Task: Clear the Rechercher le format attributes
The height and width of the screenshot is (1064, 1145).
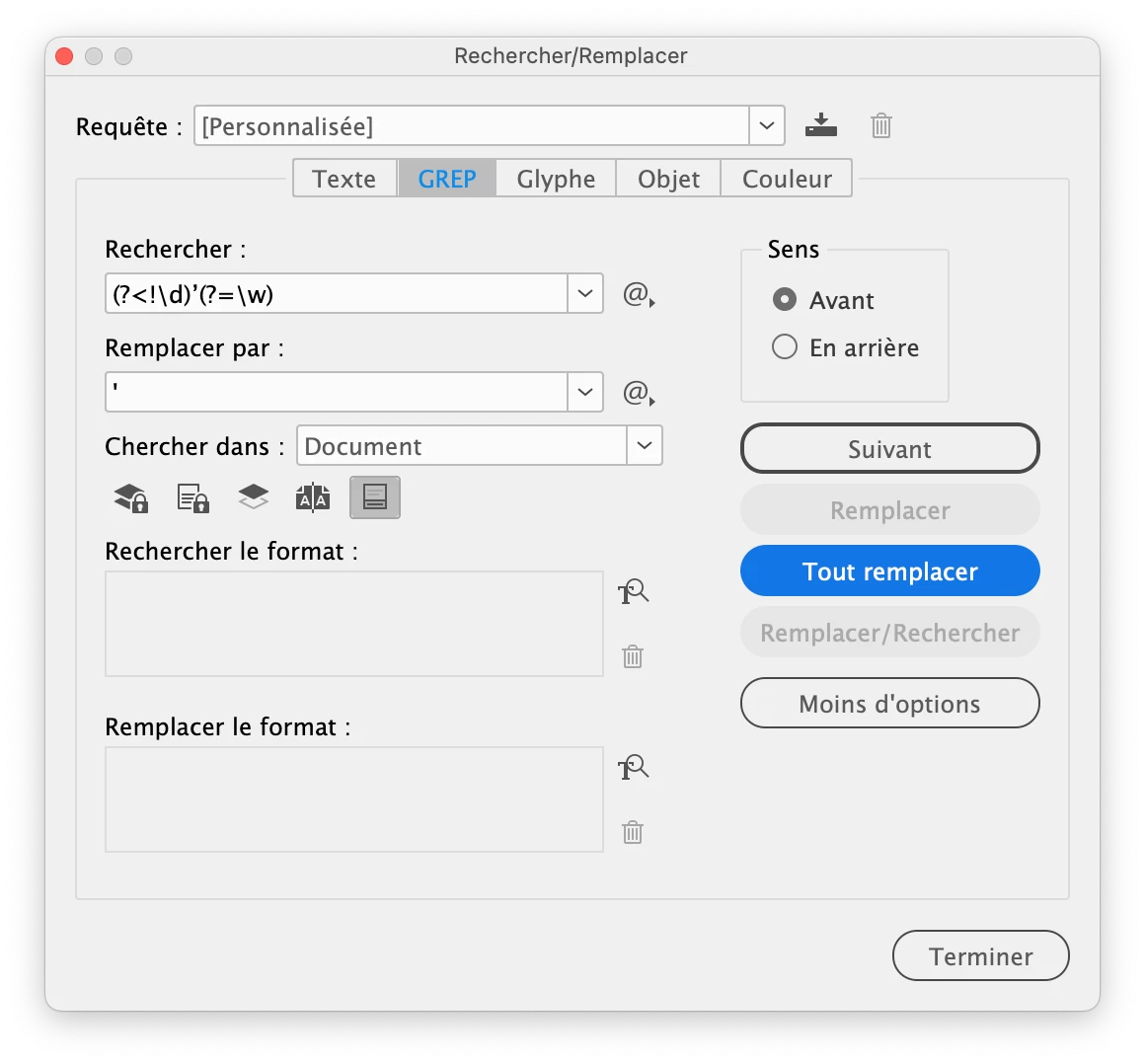Action: point(633,655)
